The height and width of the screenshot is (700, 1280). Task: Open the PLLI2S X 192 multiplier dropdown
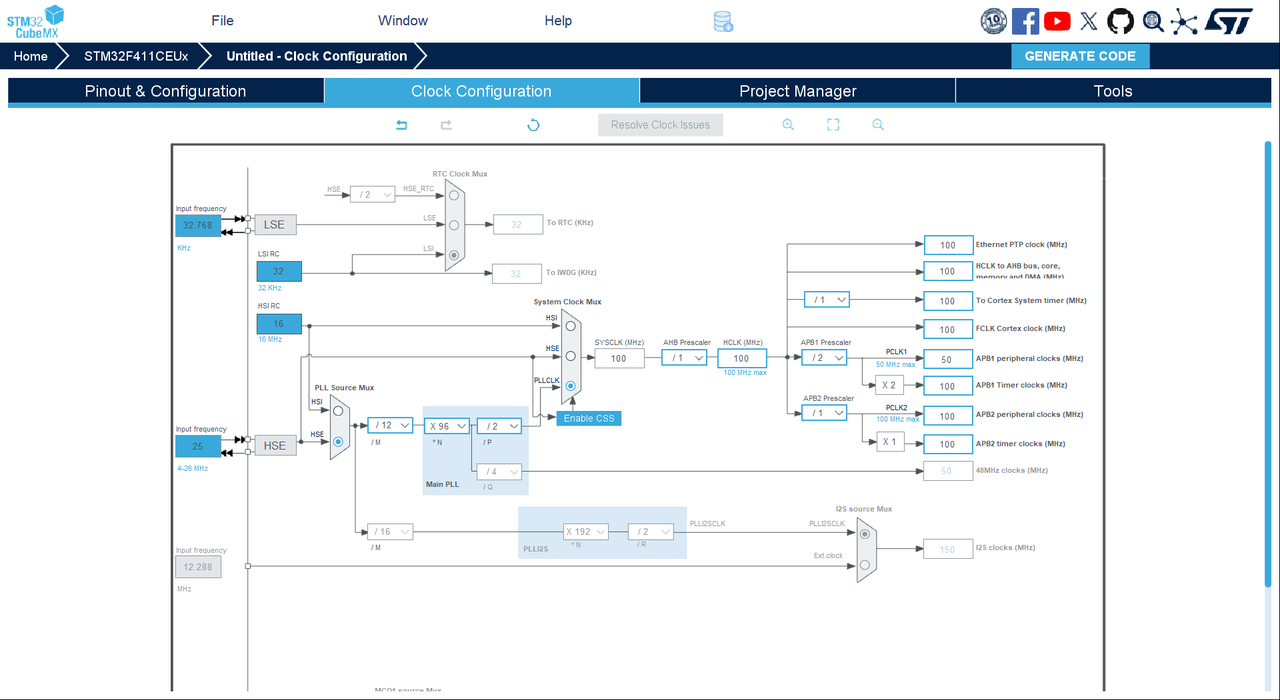(586, 532)
